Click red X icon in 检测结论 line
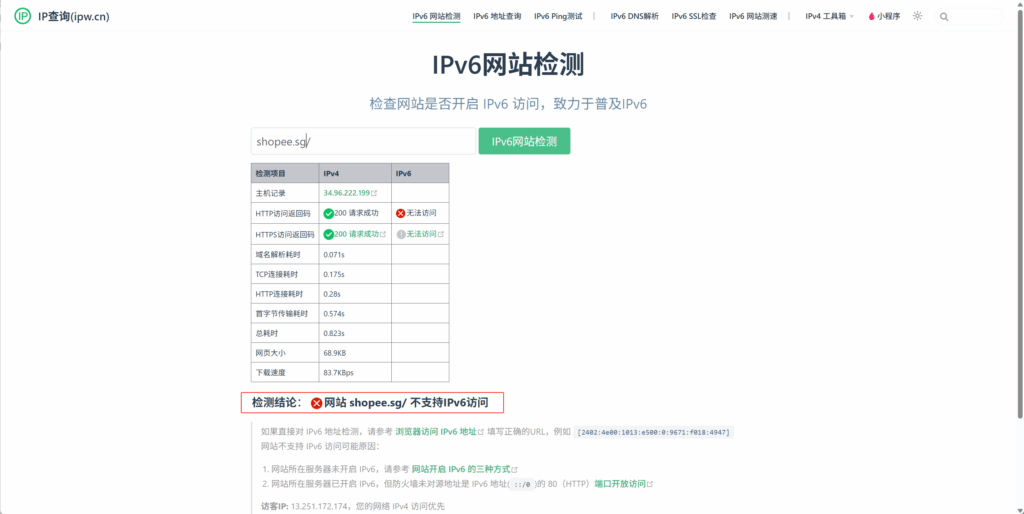Screen dimensions: 1024x514 (x=317, y=403)
